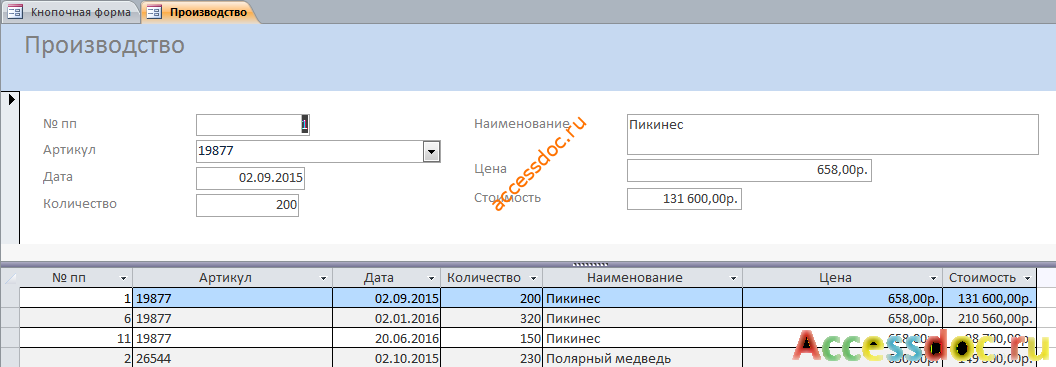Click the quantity cell 150
This screenshot has height=367, width=1056.
tap(491, 338)
